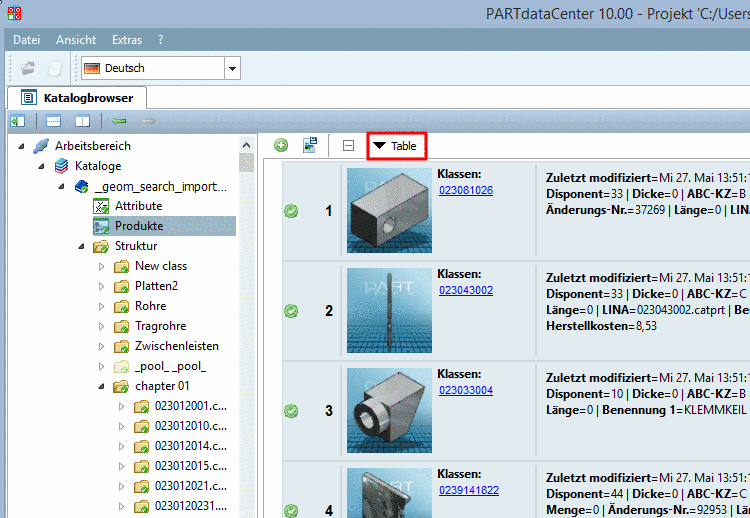The image size is (750, 518).
Task: Expand tree item 023012015.c...
Action: [x=121, y=467]
